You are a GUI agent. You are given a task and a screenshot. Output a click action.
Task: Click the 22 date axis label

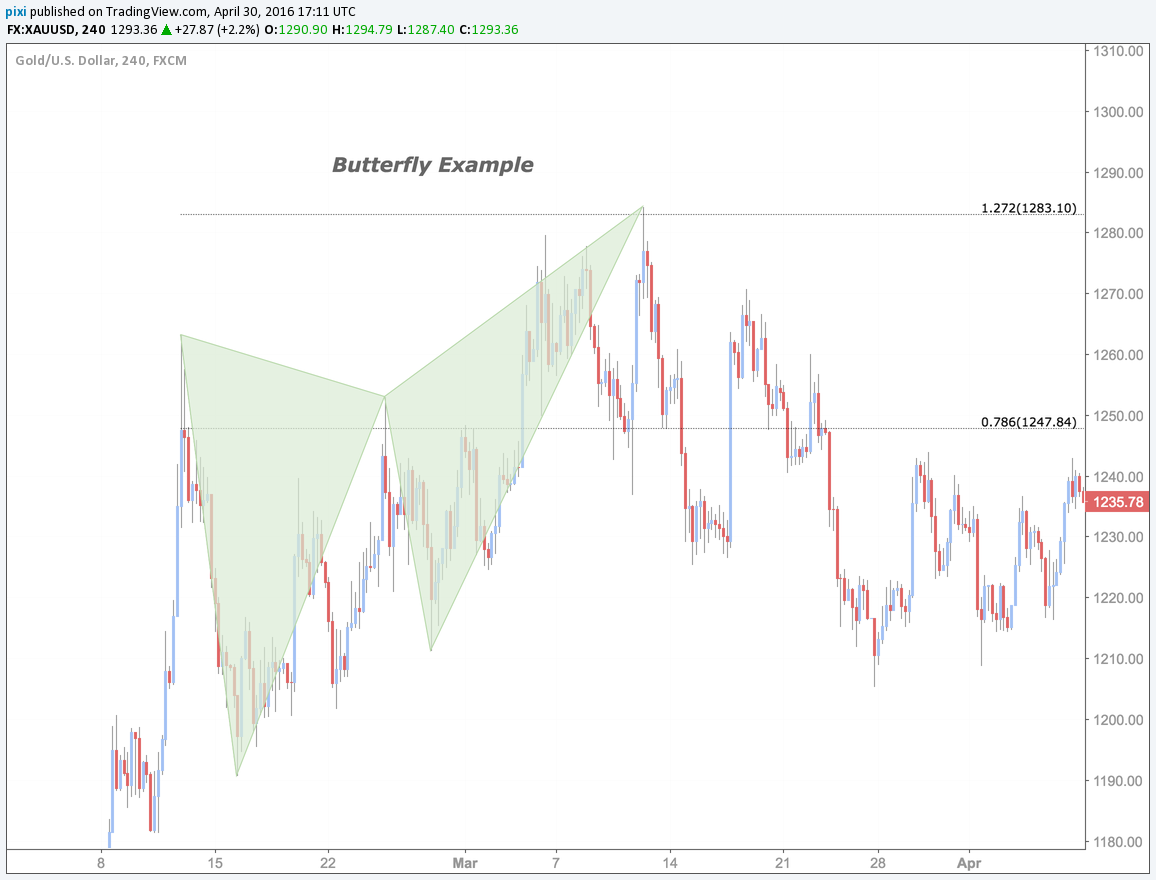[x=328, y=862]
